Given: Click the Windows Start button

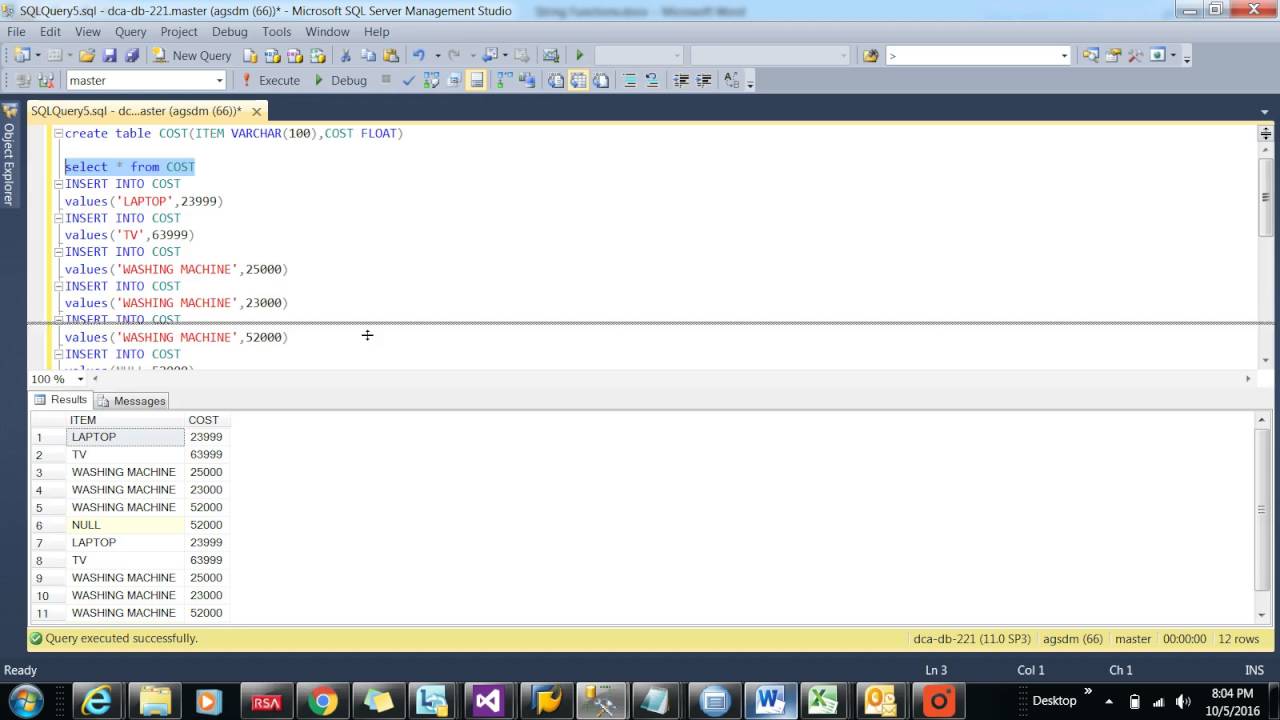Looking at the screenshot, I should click(x=25, y=701).
